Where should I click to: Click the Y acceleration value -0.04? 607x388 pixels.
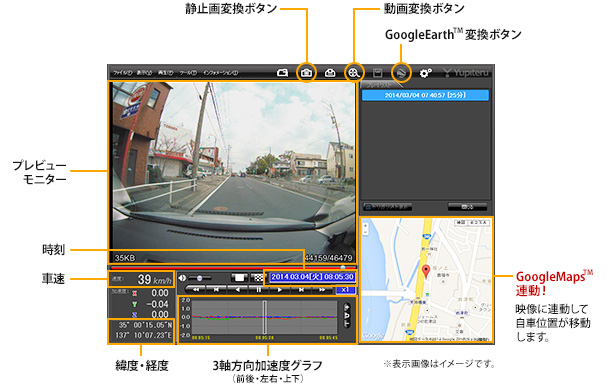(x=157, y=304)
